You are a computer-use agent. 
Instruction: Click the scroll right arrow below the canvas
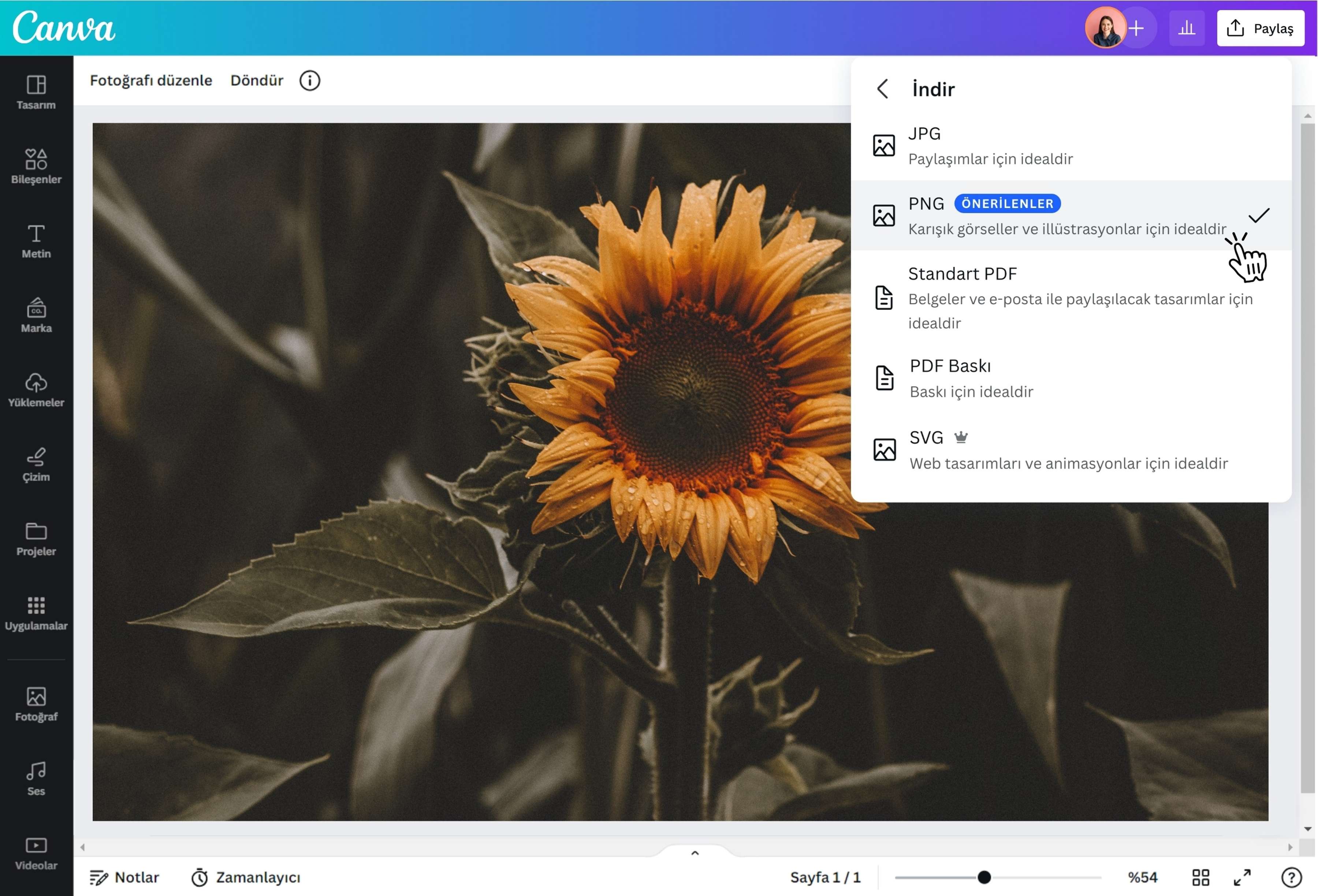pyautogui.click(x=1290, y=847)
